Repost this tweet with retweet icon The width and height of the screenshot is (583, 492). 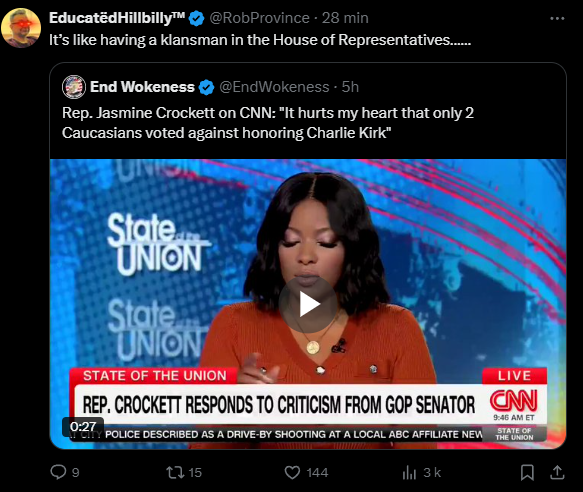[175, 472]
